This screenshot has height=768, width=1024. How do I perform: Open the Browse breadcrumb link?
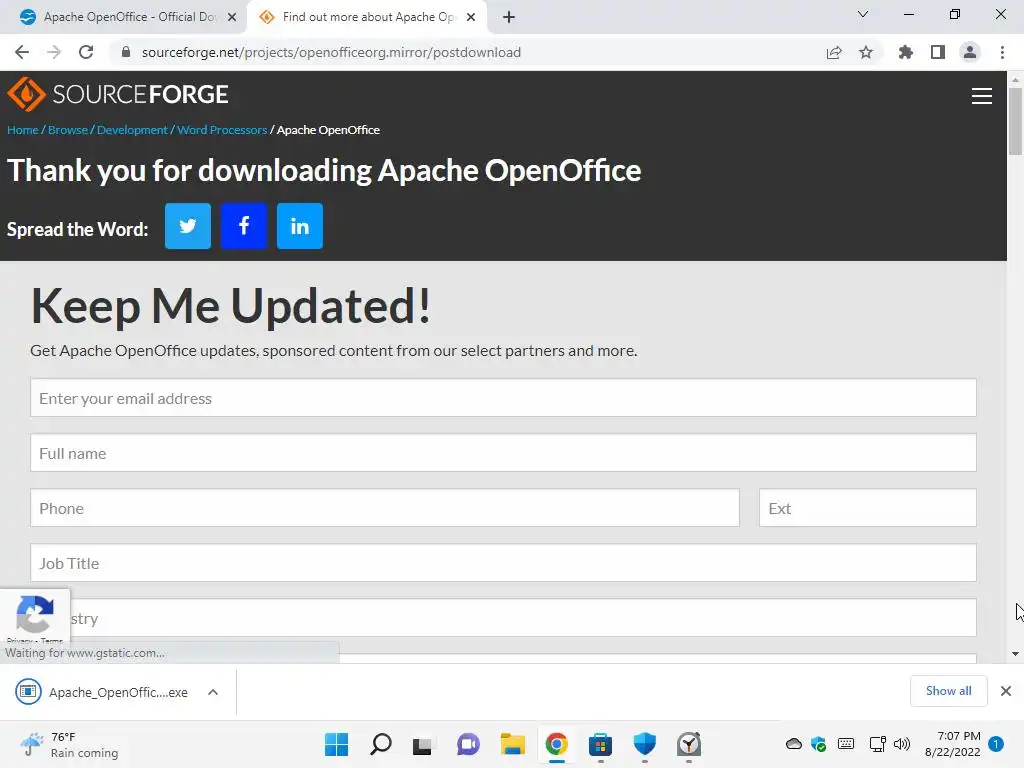click(x=68, y=130)
